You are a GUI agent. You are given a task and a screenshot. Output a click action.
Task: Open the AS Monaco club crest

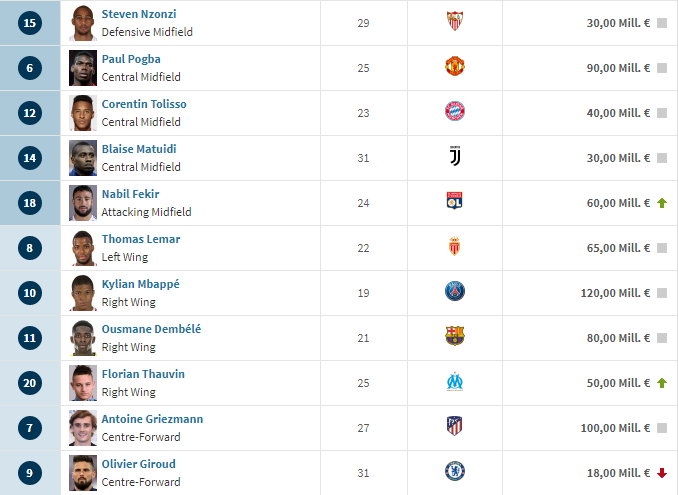(454, 246)
